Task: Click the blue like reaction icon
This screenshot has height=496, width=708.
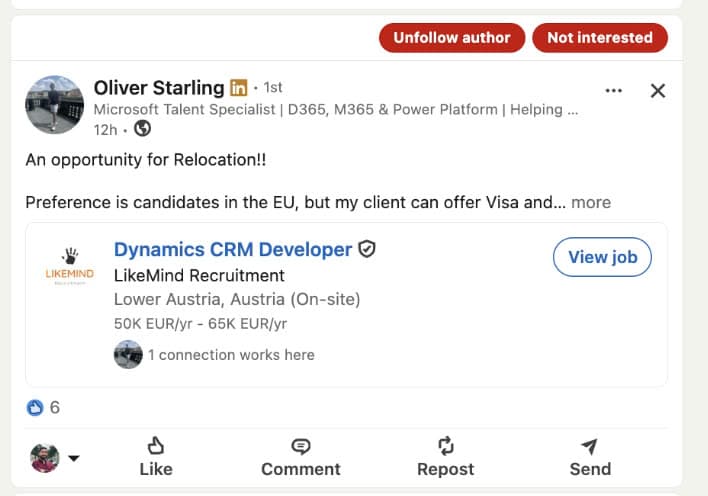Action: 35,407
